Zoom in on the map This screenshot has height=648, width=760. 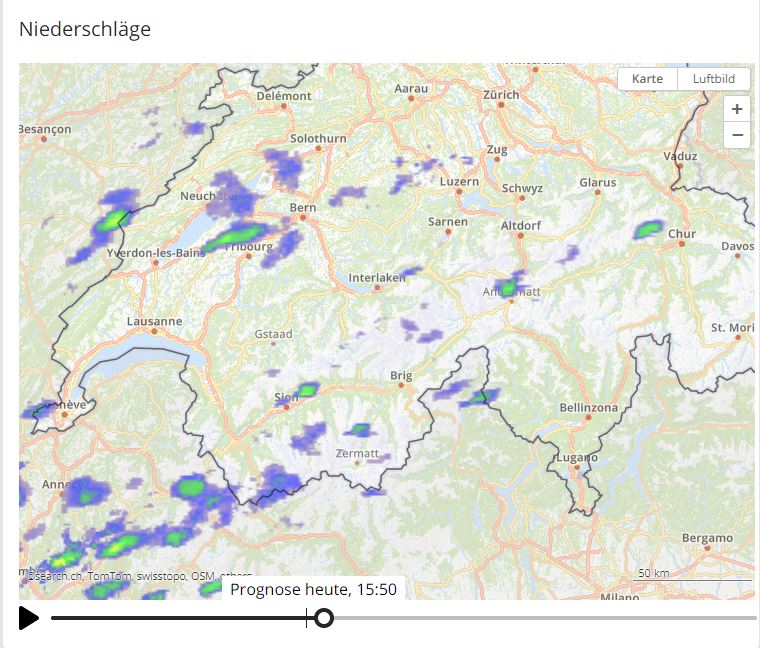(x=737, y=109)
